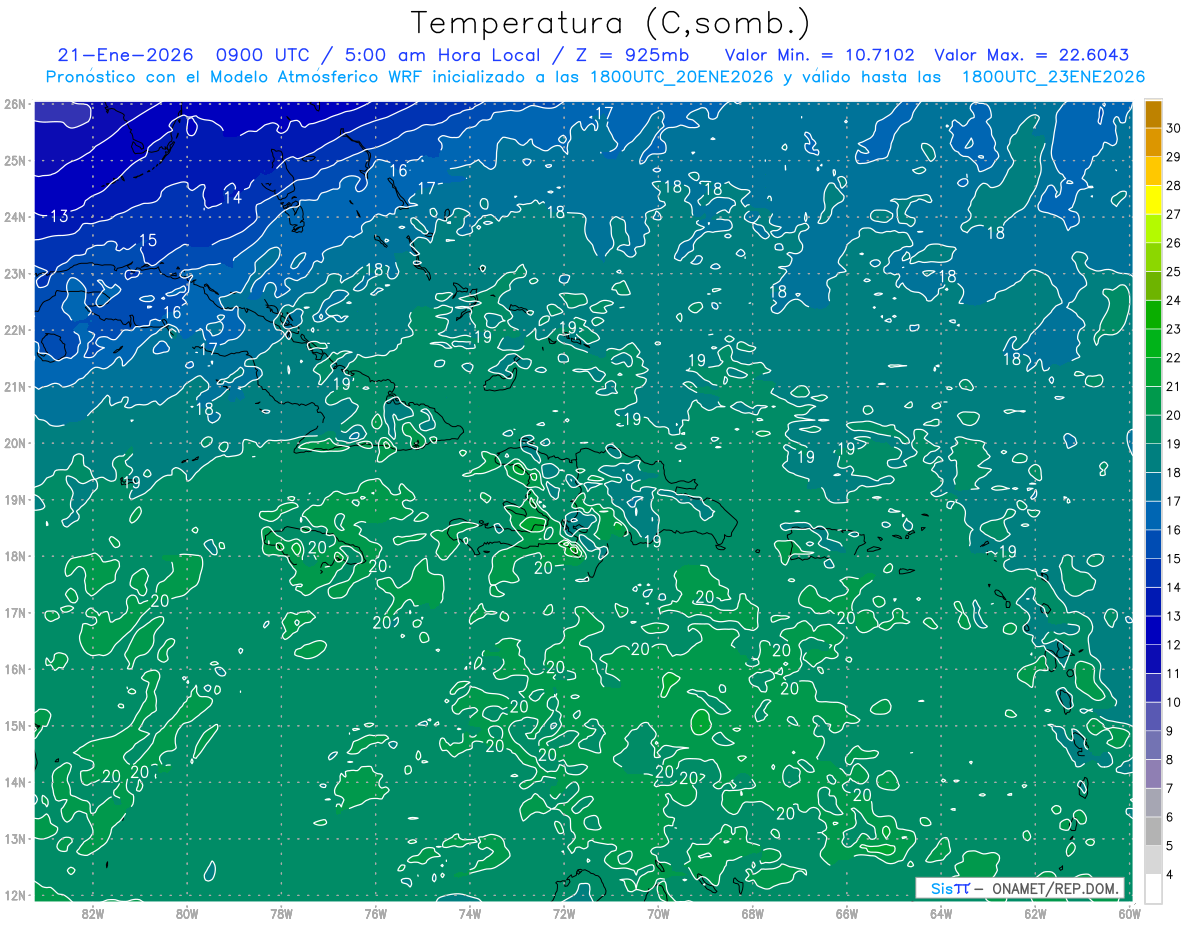Click the '15' contour label on the map
The width and height of the screenshot is (1200, 927).
click(148, 240)
